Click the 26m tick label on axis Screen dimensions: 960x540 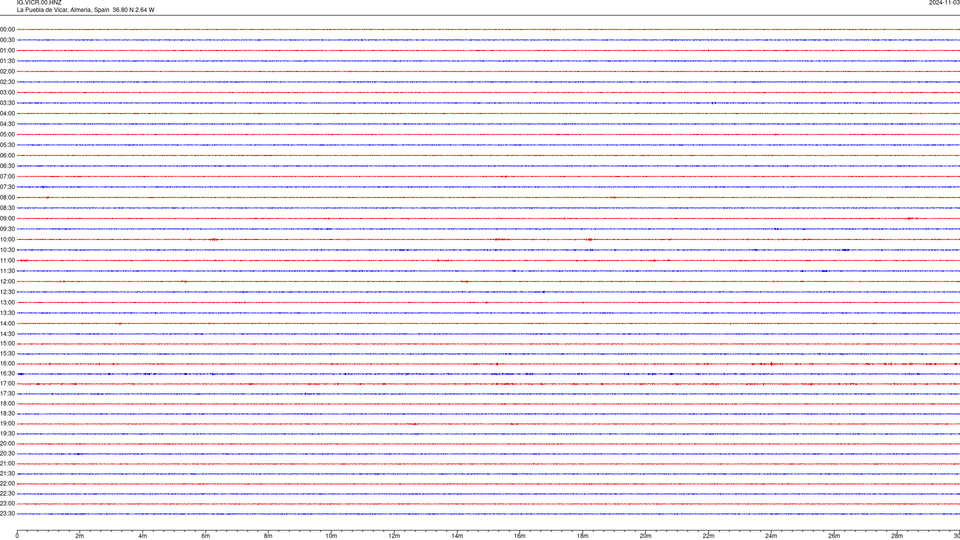[x=834, y=536]
